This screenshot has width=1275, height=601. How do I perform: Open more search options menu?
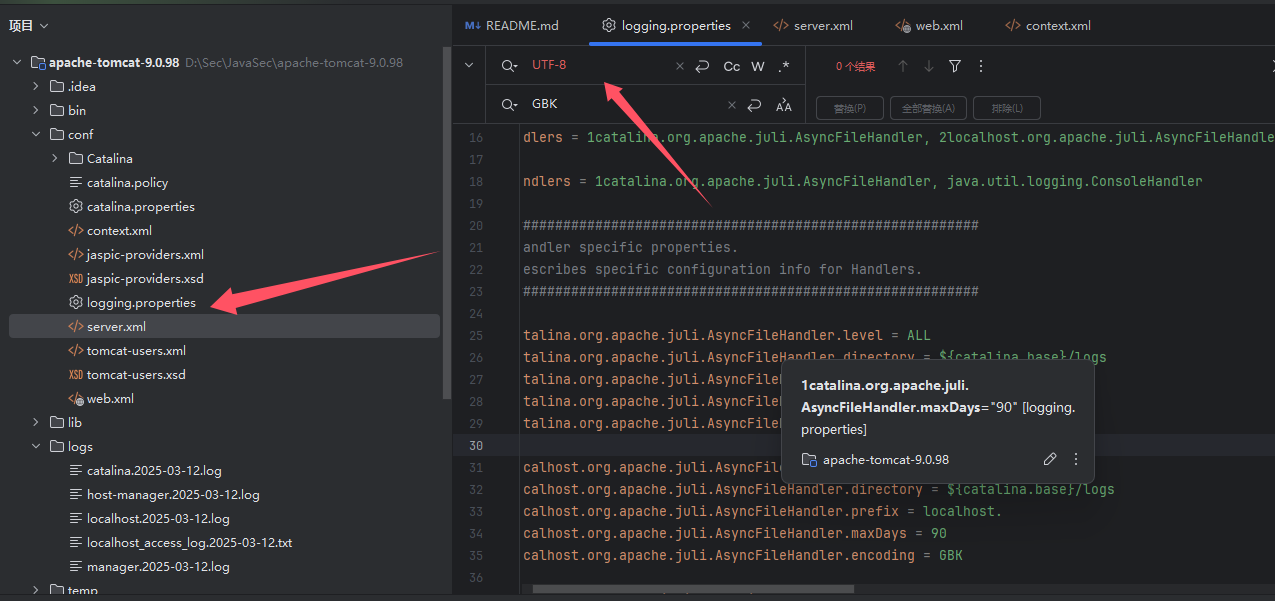coord(981,66)
